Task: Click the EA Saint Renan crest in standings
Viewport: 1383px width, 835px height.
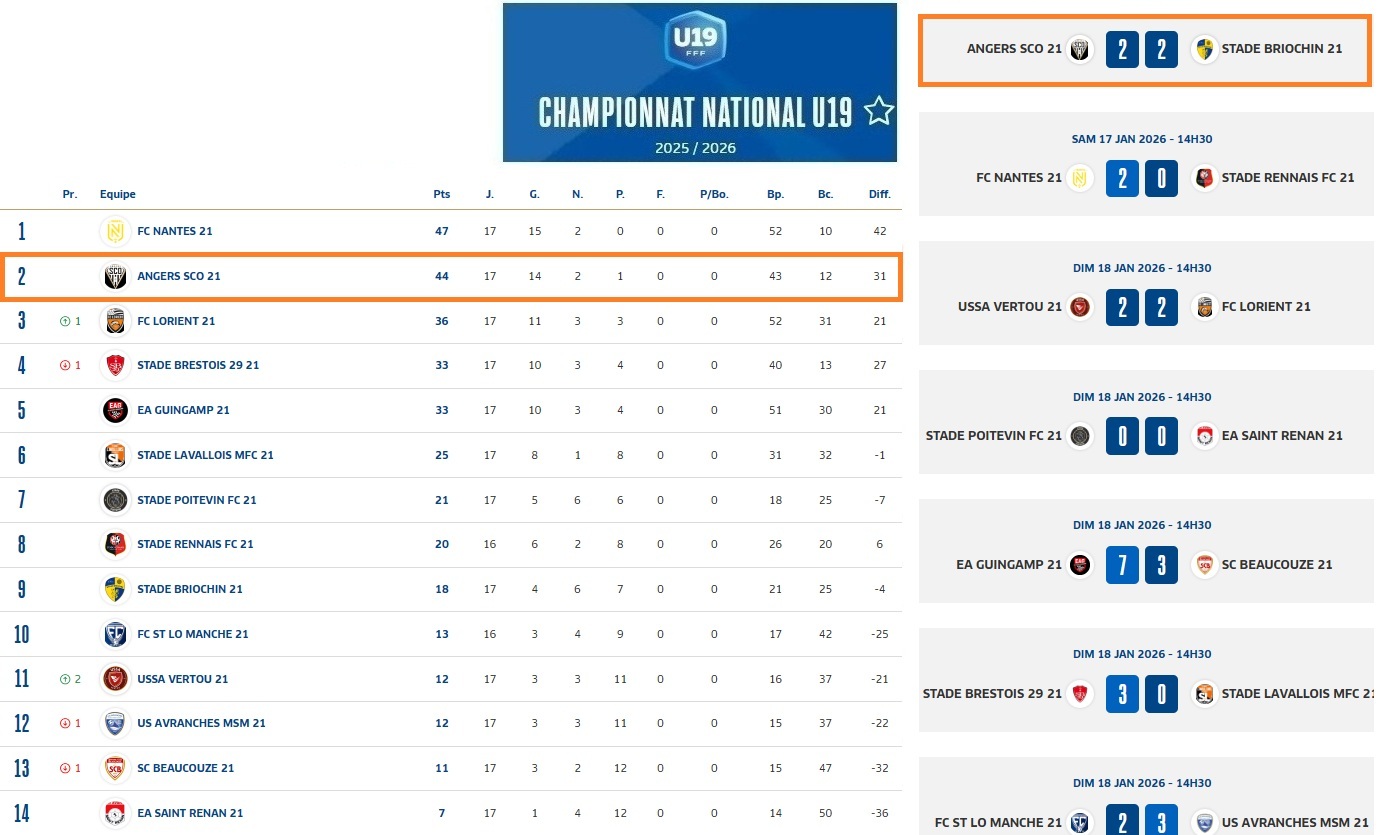Action: click(116, 813)
